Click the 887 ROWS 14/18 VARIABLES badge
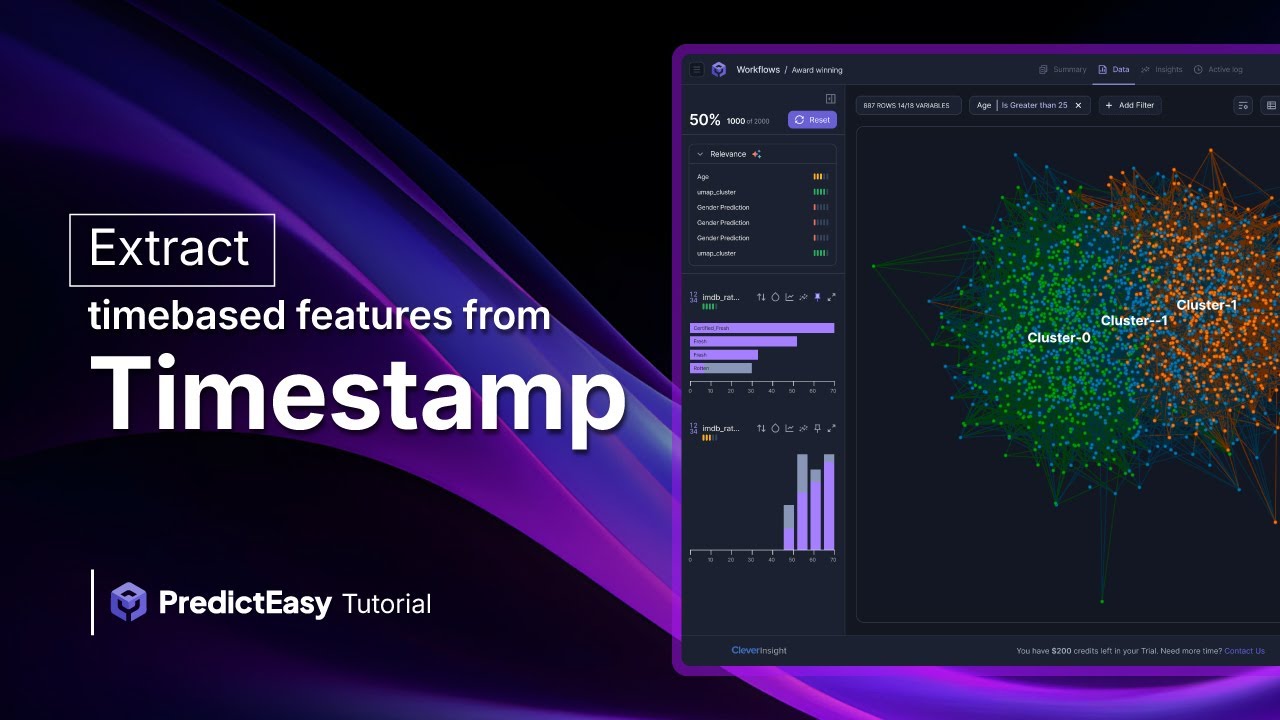This screenshot has width=1280, height=720. coord(909,105)
